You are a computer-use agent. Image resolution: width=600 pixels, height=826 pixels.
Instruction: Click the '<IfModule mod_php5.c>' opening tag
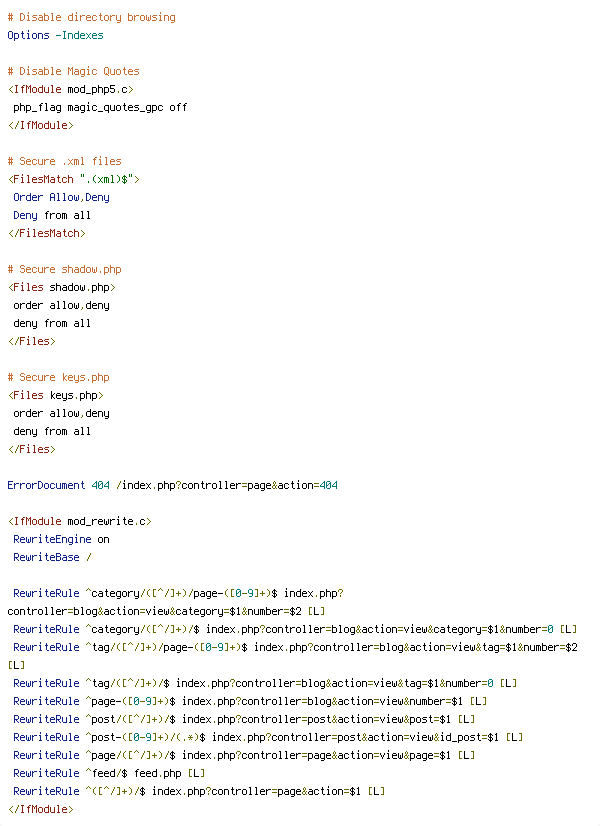71,89
